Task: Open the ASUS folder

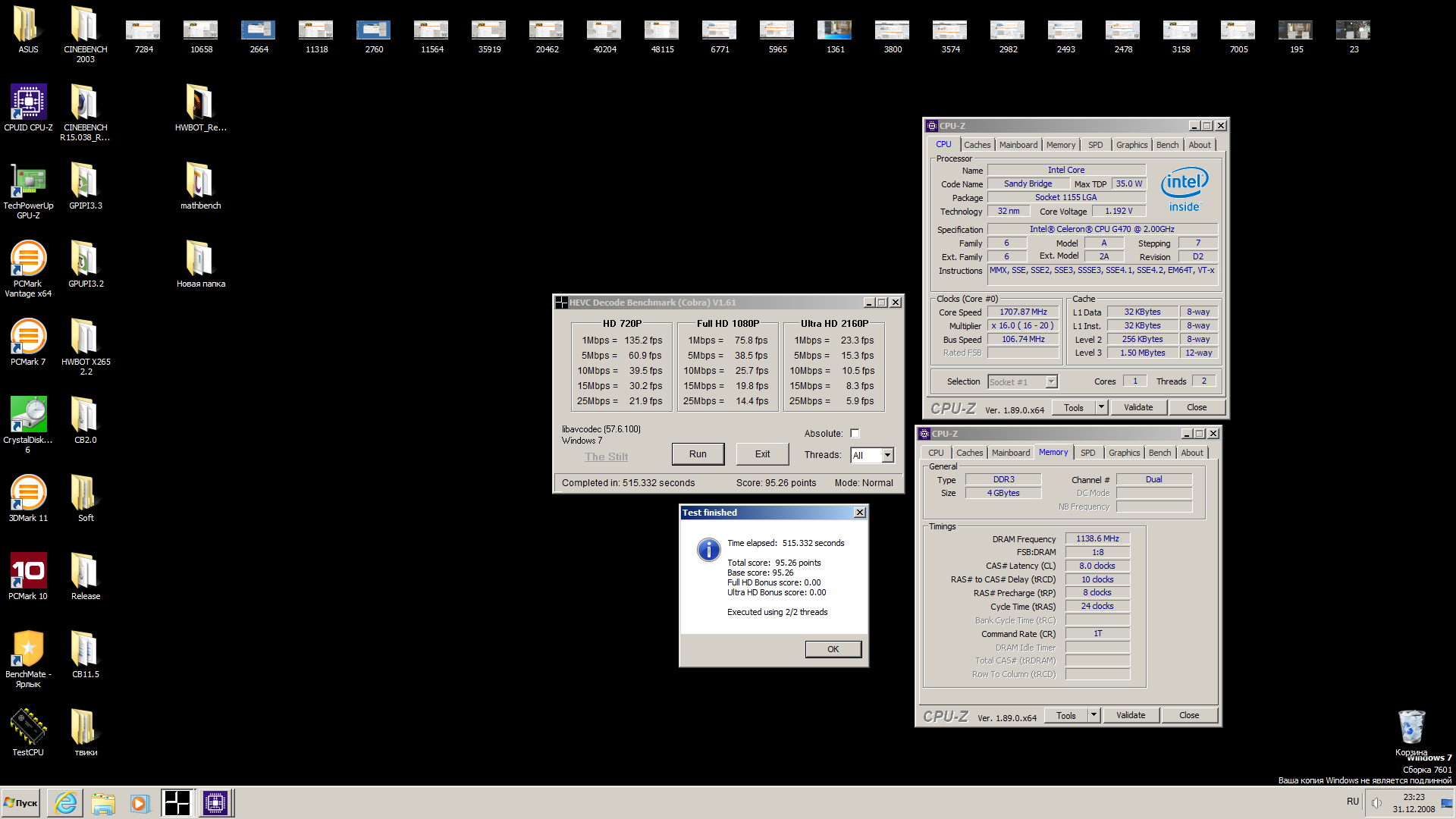Action: click(28, 30)
